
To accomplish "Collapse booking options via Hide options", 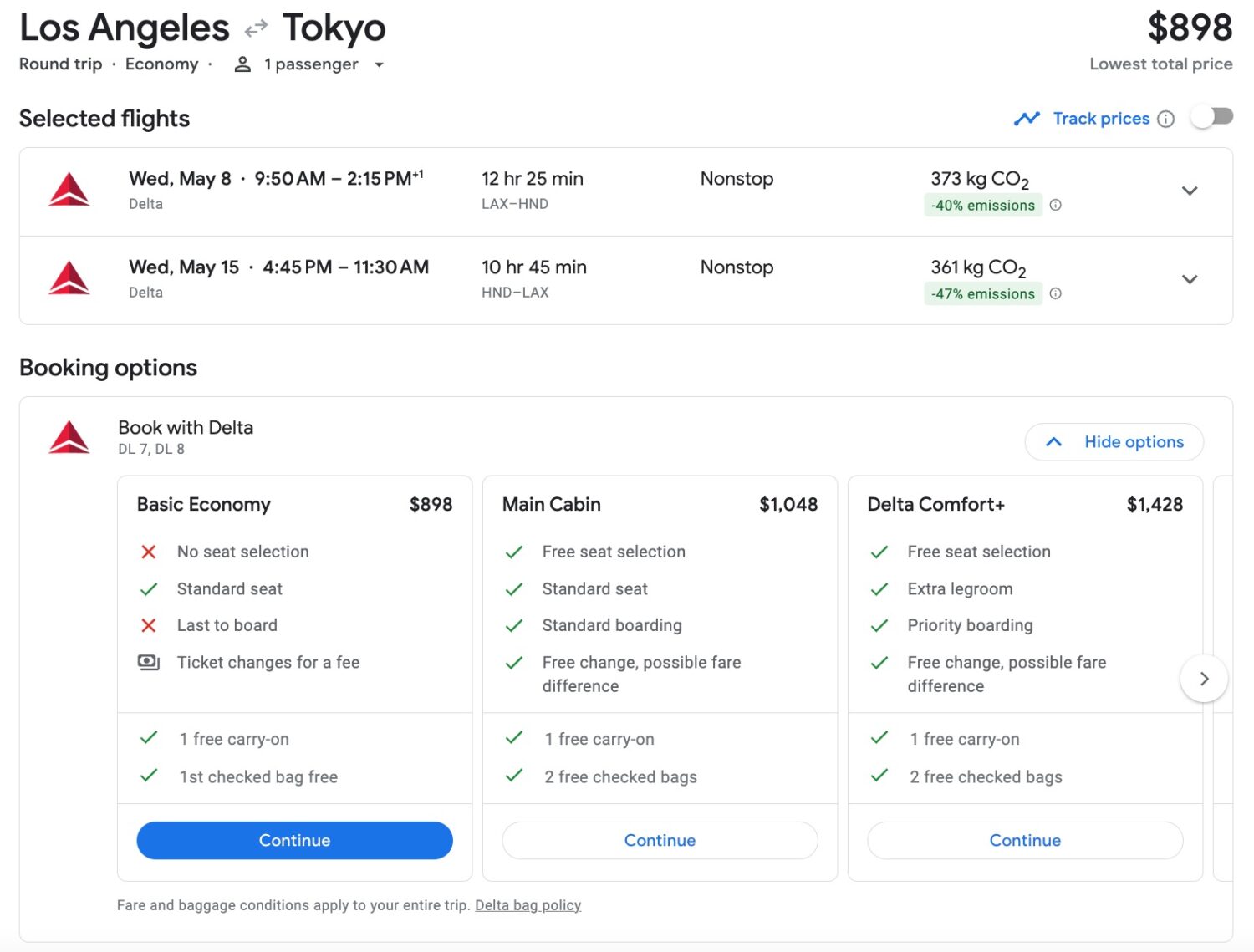I will click(1114, 441).
